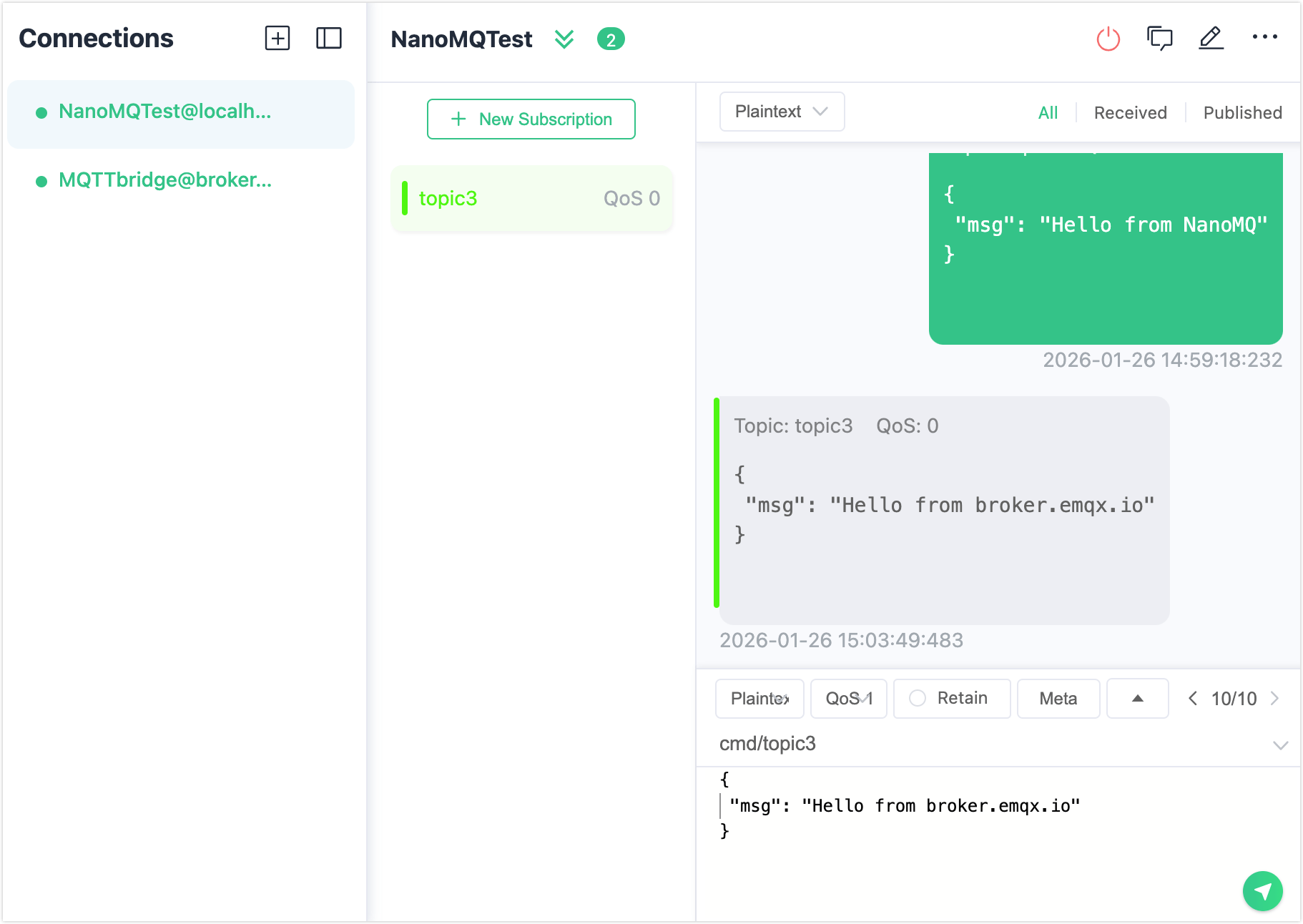Go to the next published message
Screen dimensions: 1303x924
click(1277, 699)
